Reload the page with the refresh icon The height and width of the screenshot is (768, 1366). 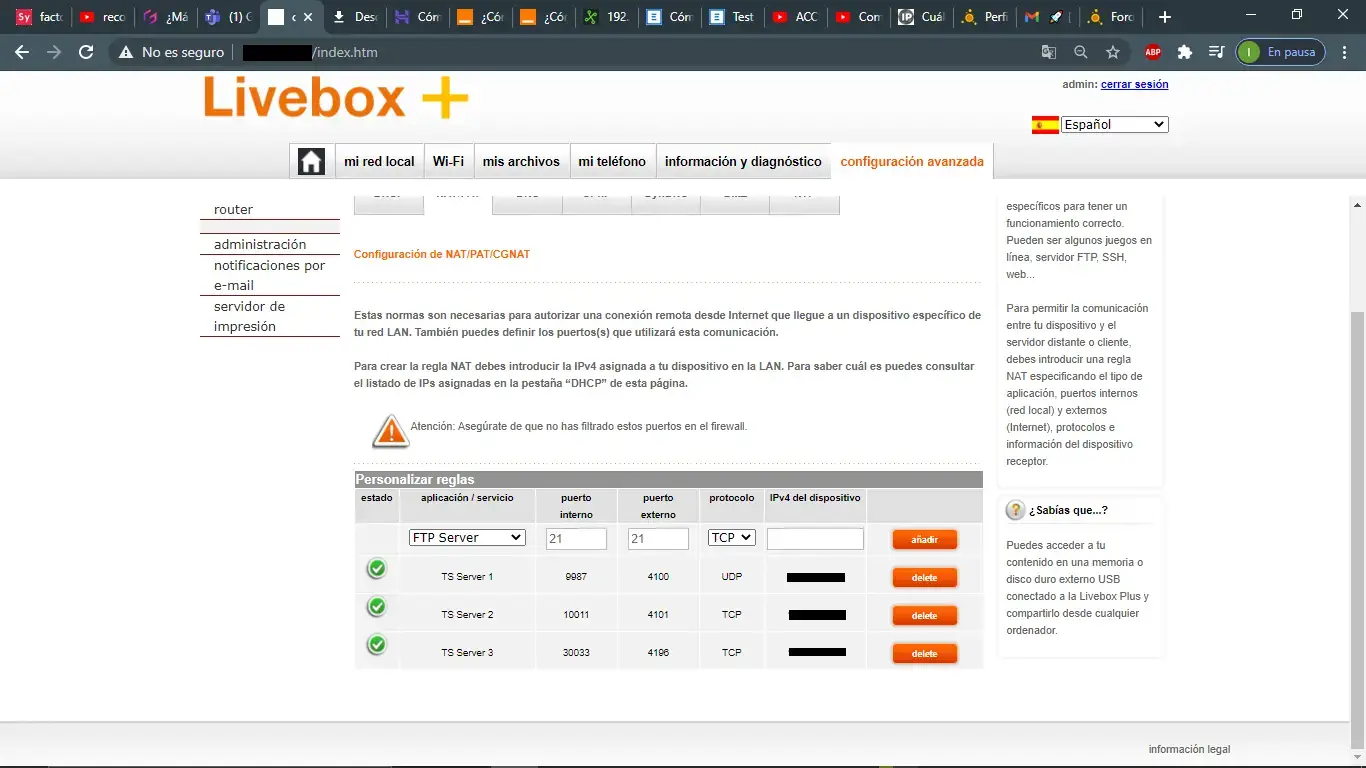point(86,52)
